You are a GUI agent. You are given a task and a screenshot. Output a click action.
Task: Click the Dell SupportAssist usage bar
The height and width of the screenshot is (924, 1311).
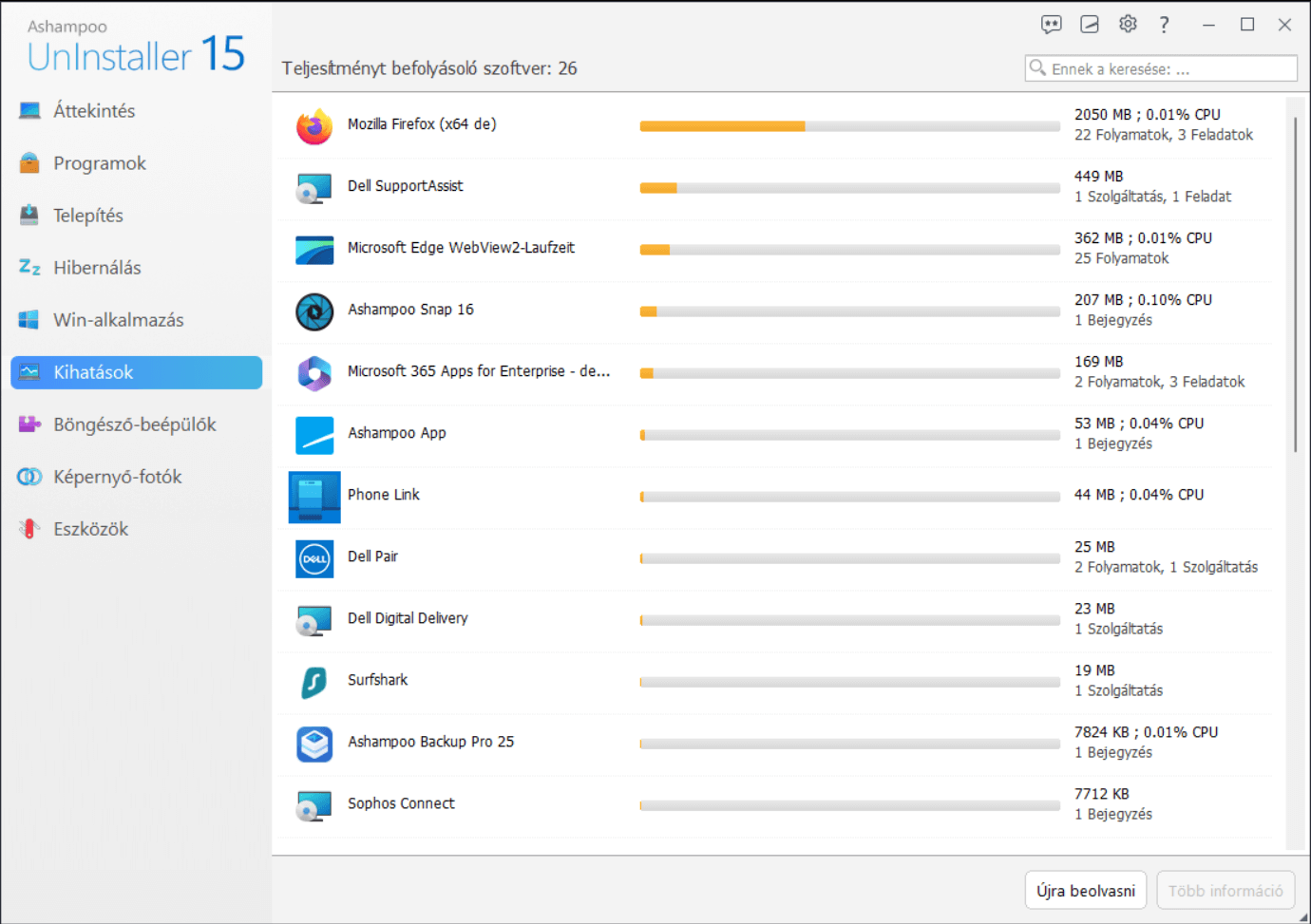[x=849, y=188]
